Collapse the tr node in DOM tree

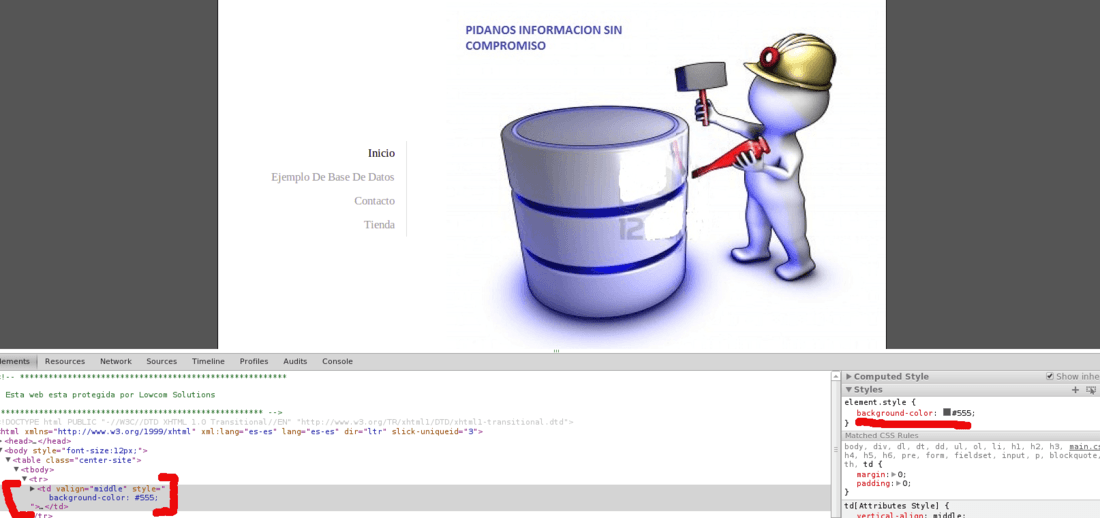tap(25, 479)
